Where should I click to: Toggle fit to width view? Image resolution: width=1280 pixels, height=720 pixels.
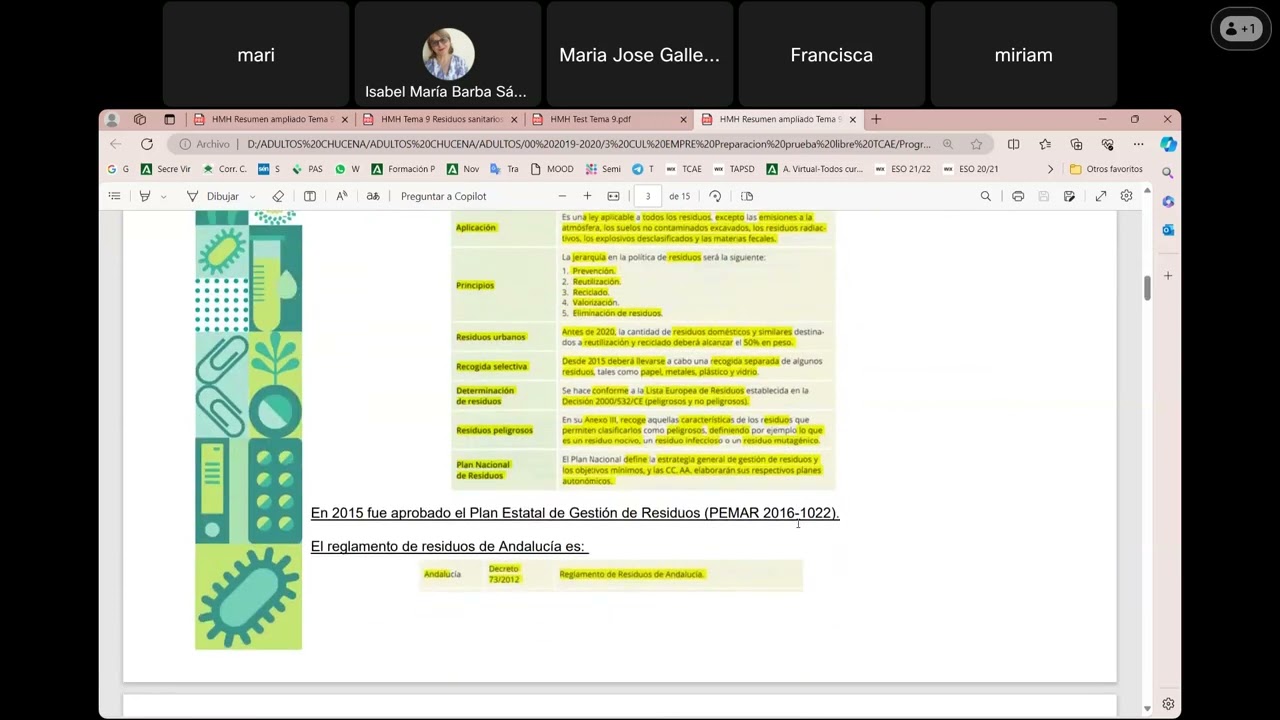(x=613, y=196)
